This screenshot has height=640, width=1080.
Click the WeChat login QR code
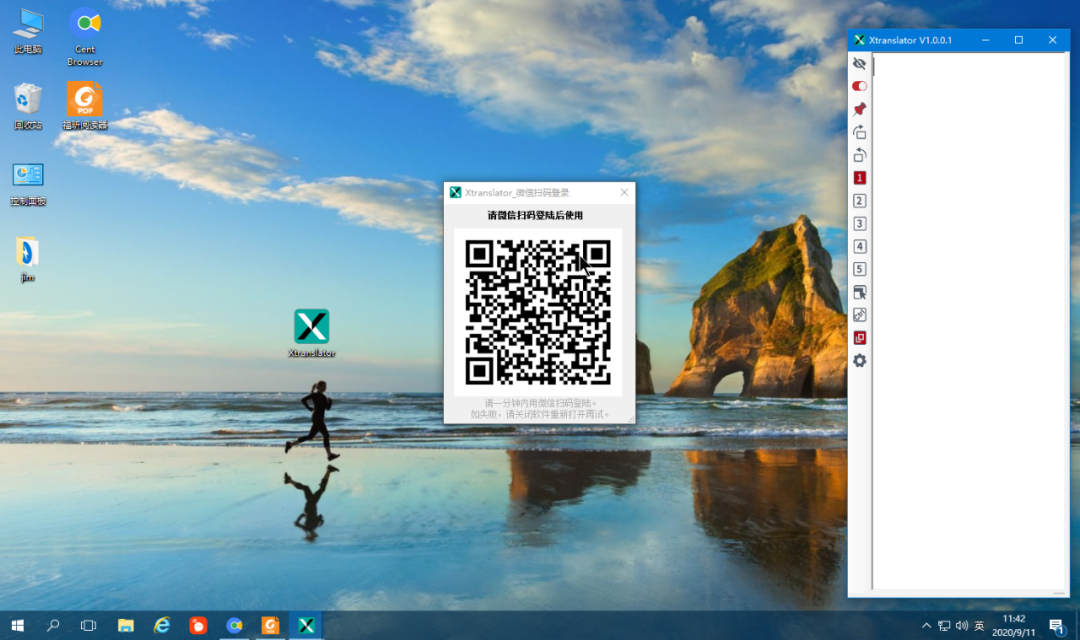(x=538, y=312)
